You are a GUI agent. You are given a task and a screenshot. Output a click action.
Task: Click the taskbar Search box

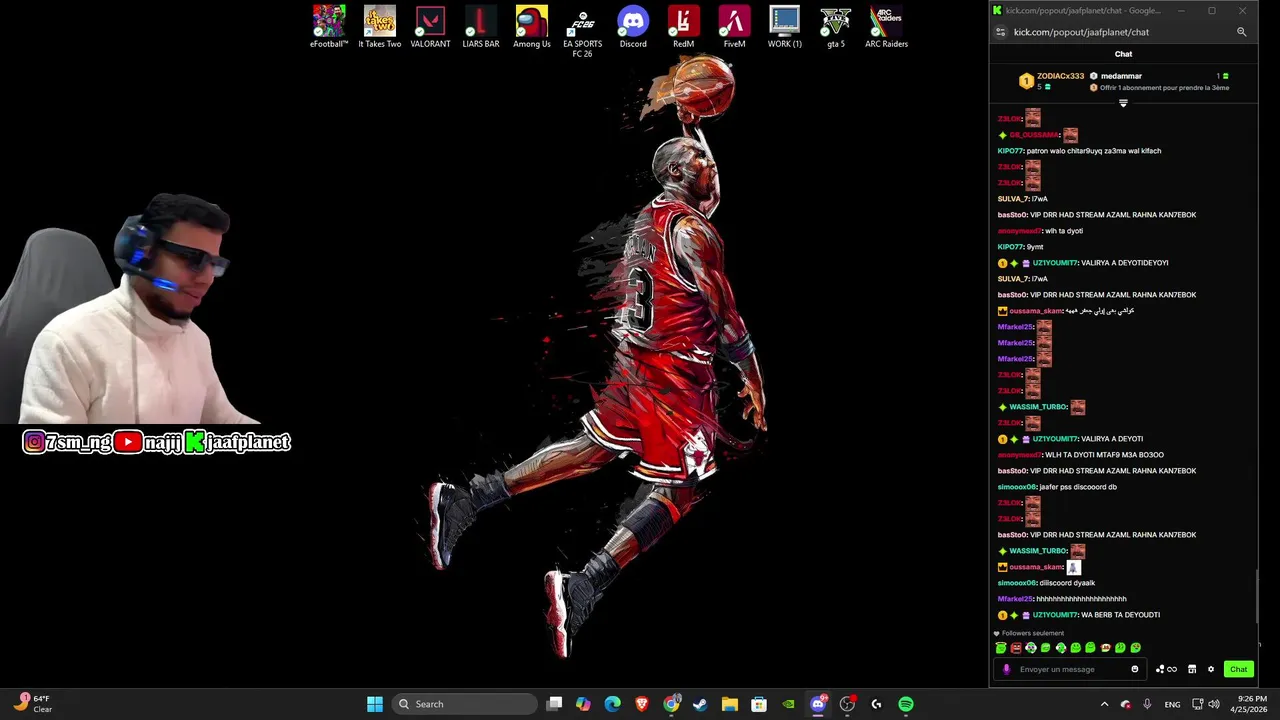tap(464, 704)
